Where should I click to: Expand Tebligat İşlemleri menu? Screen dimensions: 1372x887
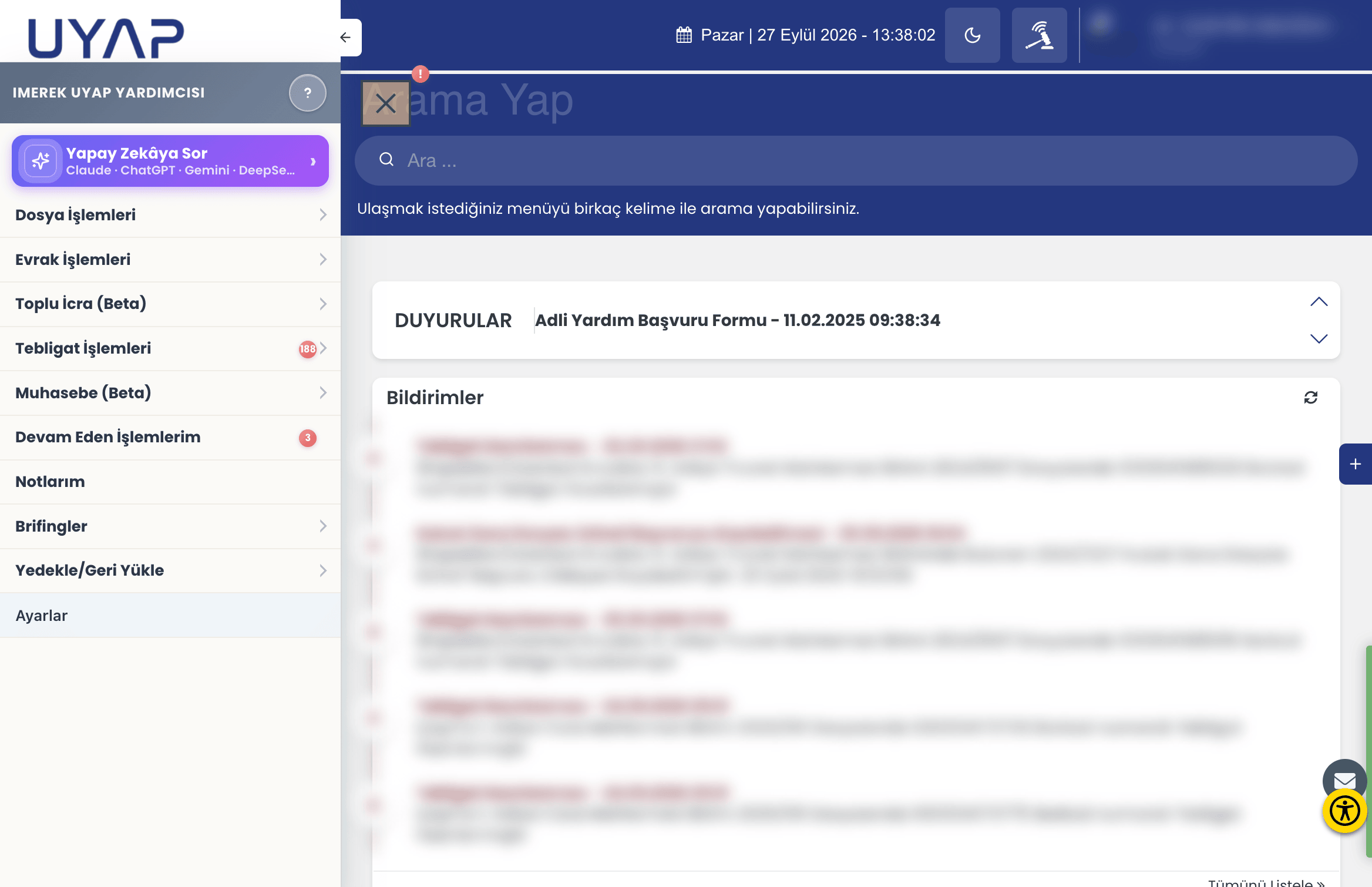170,348
